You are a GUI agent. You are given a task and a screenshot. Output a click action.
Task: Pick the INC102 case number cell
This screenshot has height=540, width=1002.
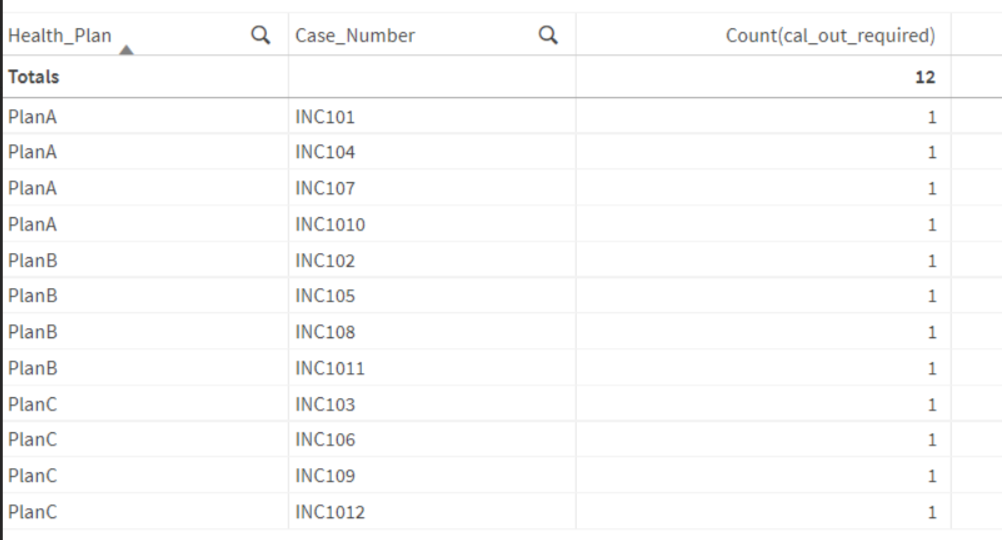point(325,261)
